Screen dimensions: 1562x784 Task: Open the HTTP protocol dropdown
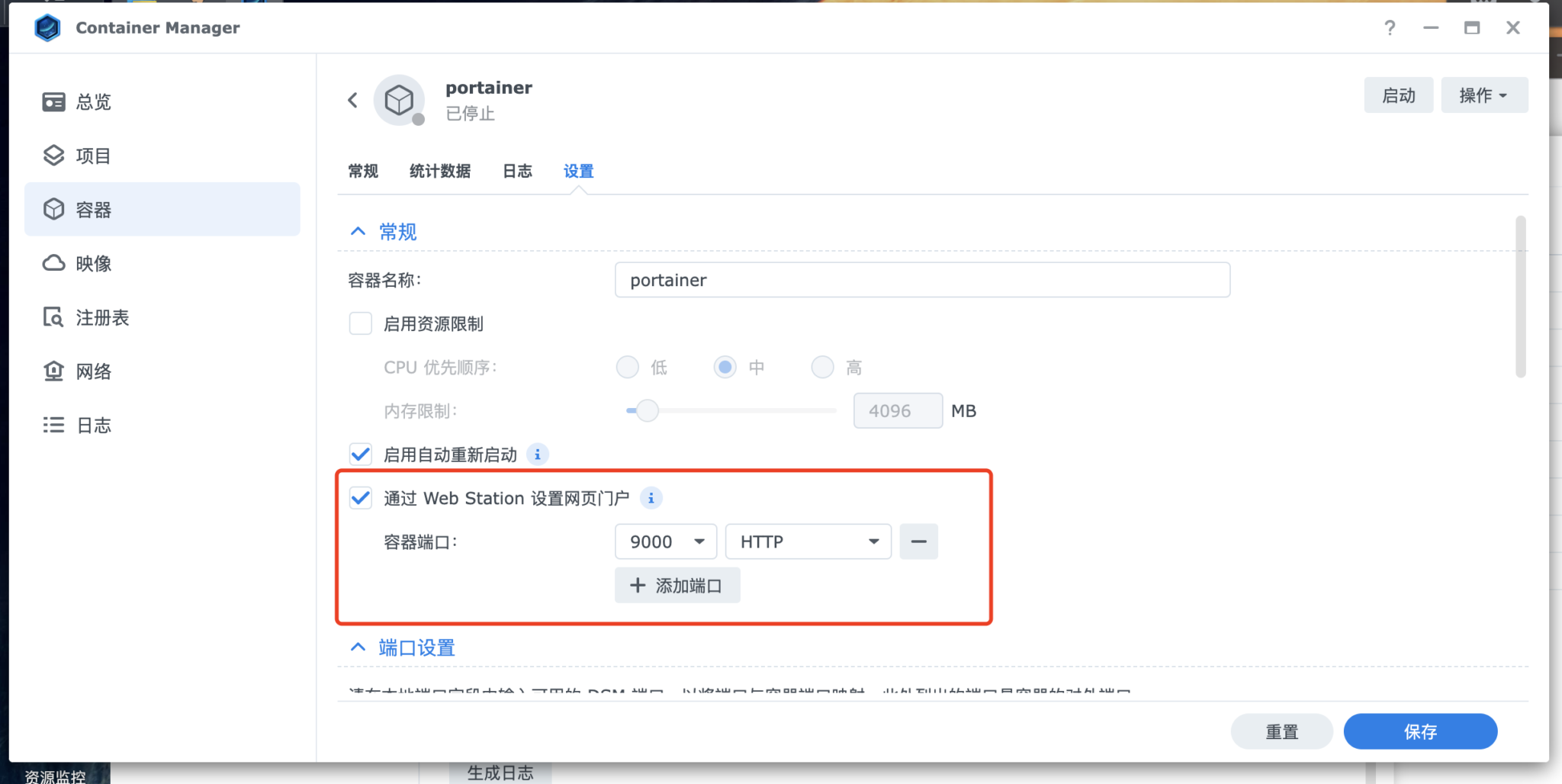pos(808,541)
